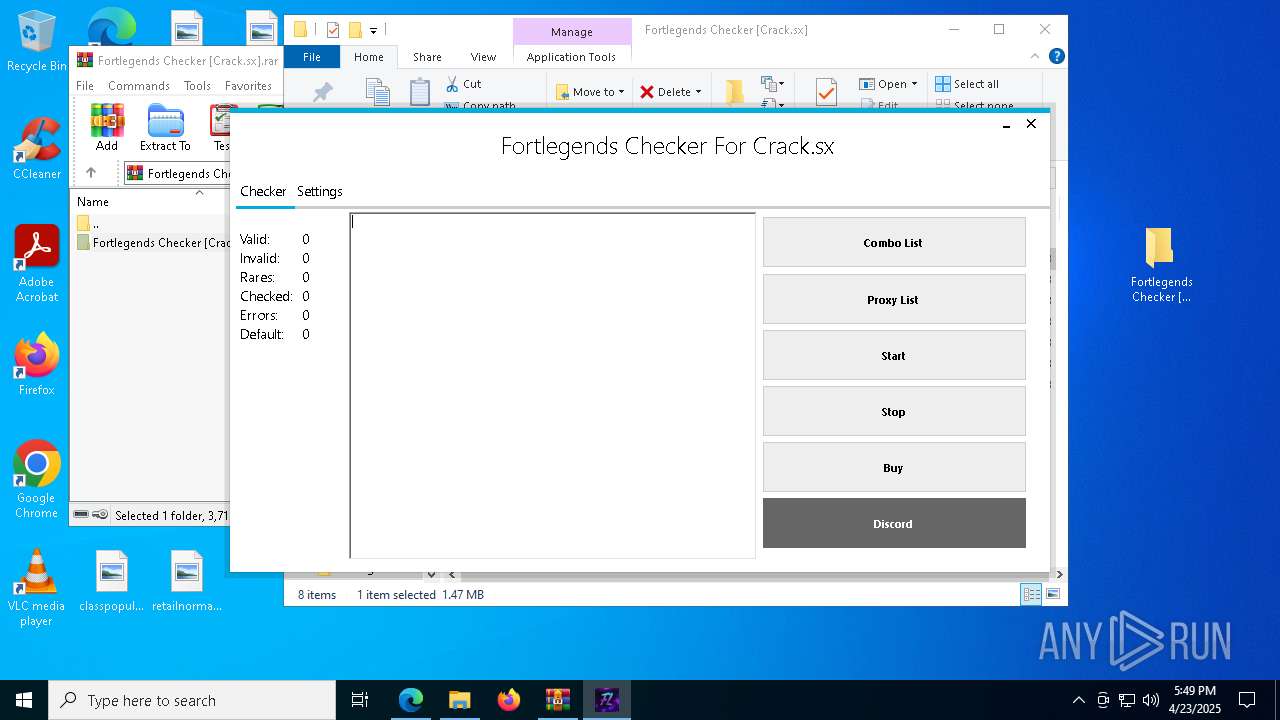
Task: Open Recycle Bin desktop icon
Action: pos(37,41)
